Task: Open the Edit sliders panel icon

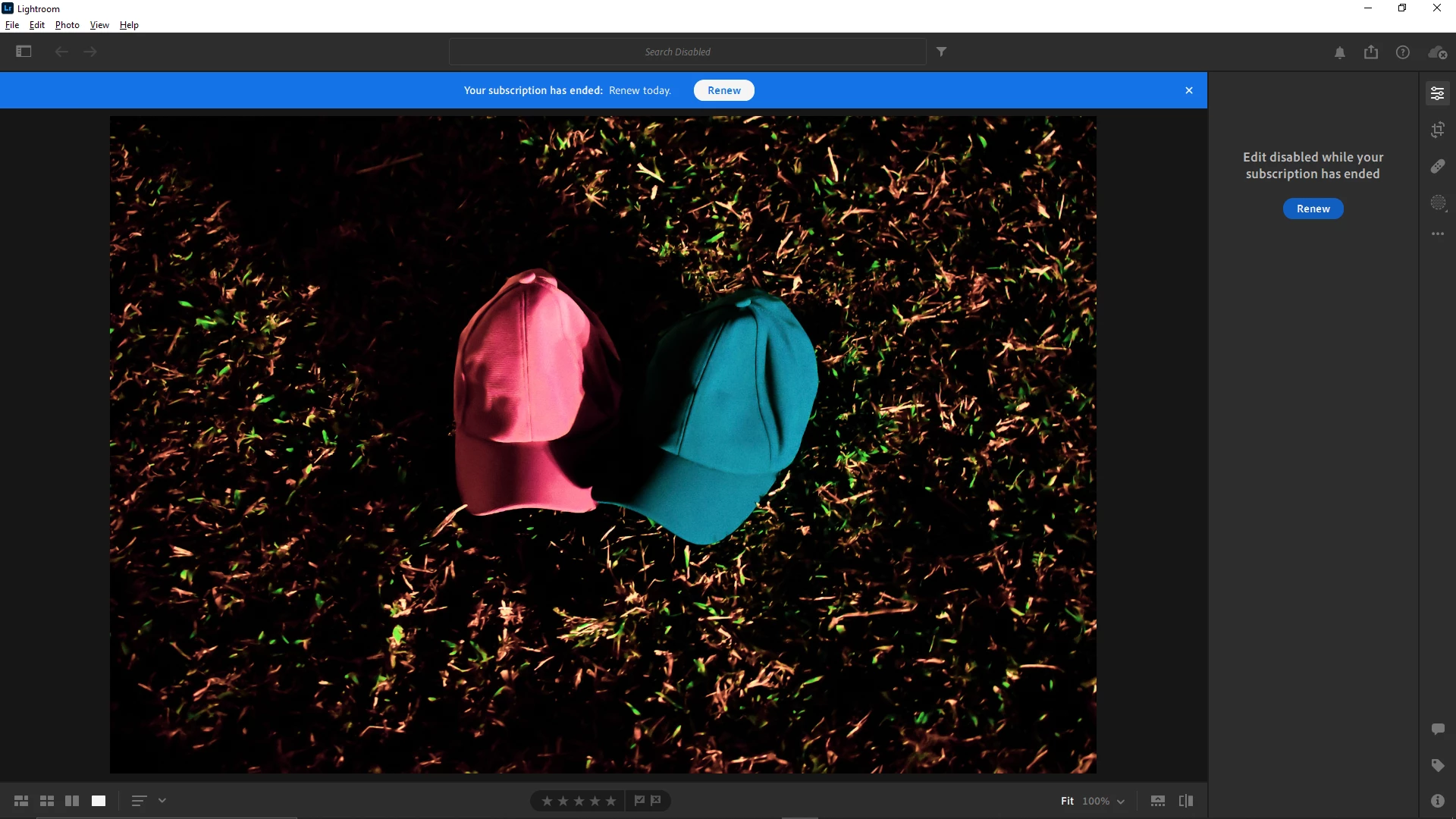Action: [1437, 93]
